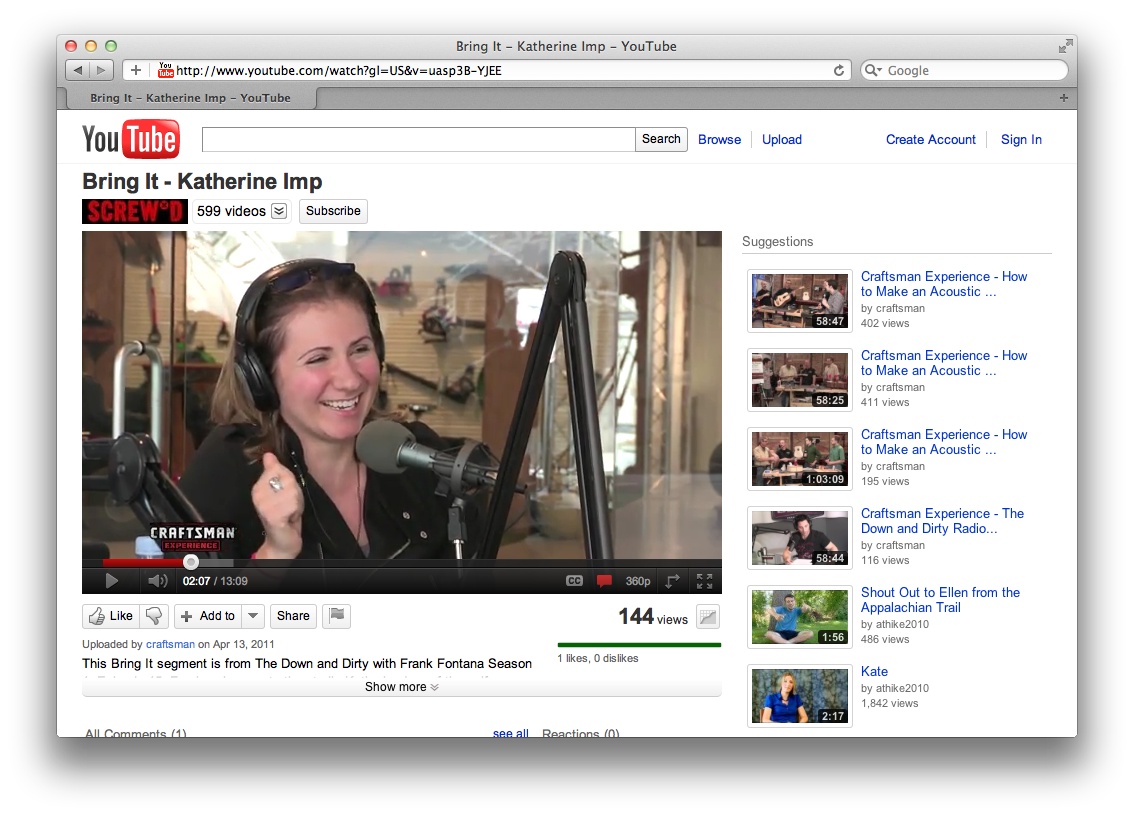Screen dimensions: 1134x816
Task: Click the SCREW'D channel banner
Action: click(x=135, y=211)
